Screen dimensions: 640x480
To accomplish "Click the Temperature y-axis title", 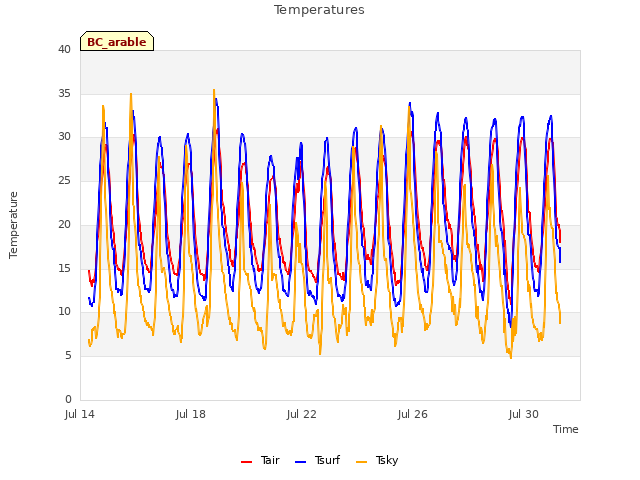I will pyautogui.click(x=13, y=225).
